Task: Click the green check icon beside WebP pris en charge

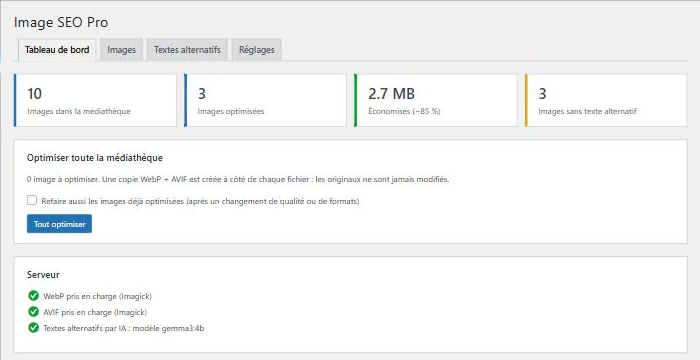Action: 33,296
